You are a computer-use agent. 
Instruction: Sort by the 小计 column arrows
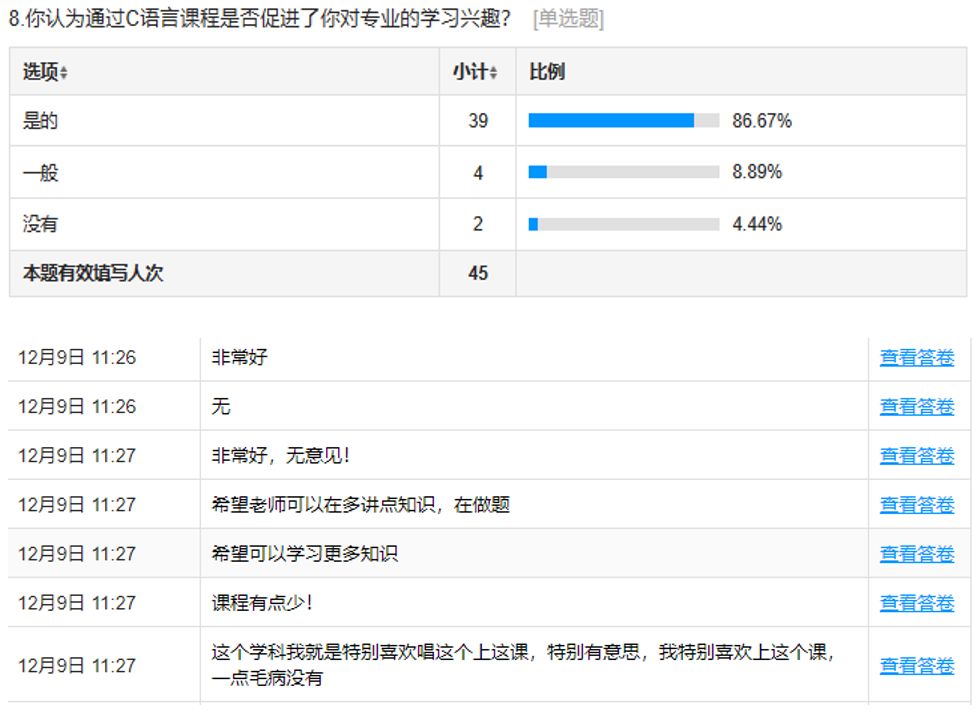click(x=494, y=73)
